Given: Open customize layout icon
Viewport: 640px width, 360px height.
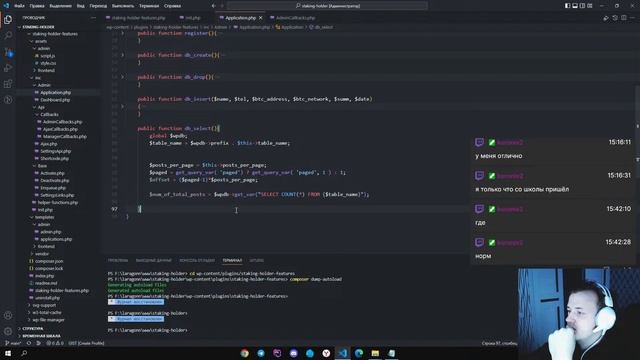Looking at the screenshot, I should [590, 6].
